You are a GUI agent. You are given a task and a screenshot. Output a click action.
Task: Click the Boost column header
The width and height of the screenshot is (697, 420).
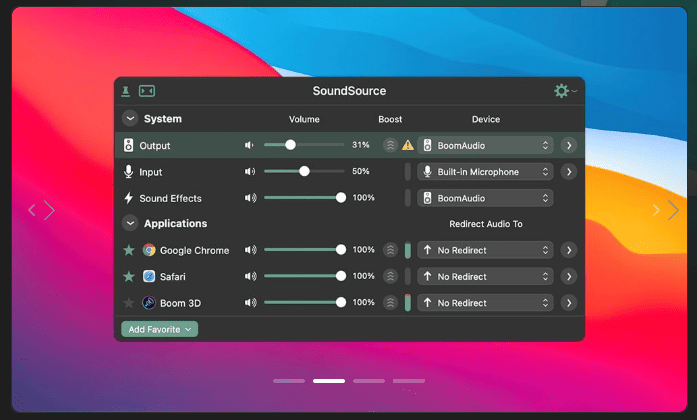pyautogui.click(x=390, y=119)
